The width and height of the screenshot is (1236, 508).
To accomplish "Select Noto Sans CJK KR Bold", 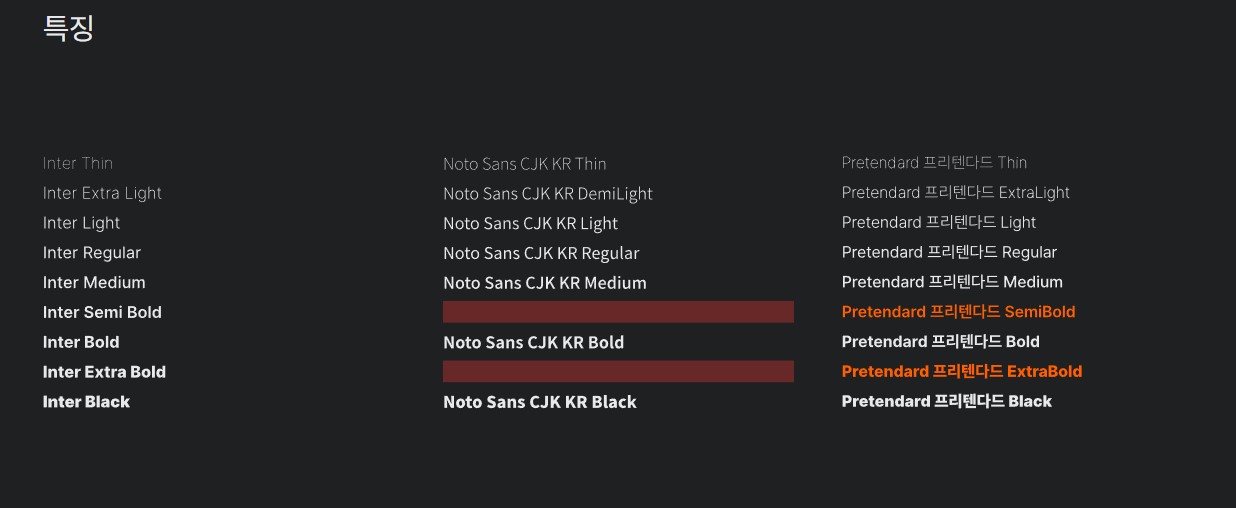I will click(x=534, y=342).
